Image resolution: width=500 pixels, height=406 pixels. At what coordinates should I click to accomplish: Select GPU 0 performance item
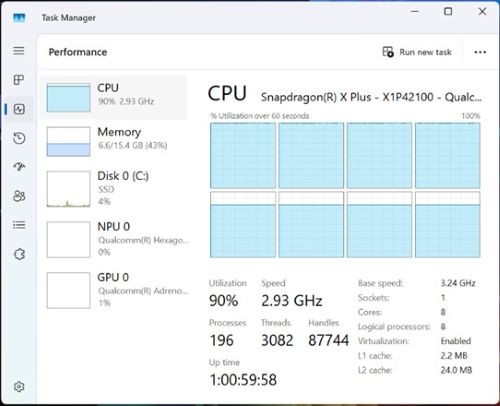[113, 290]
